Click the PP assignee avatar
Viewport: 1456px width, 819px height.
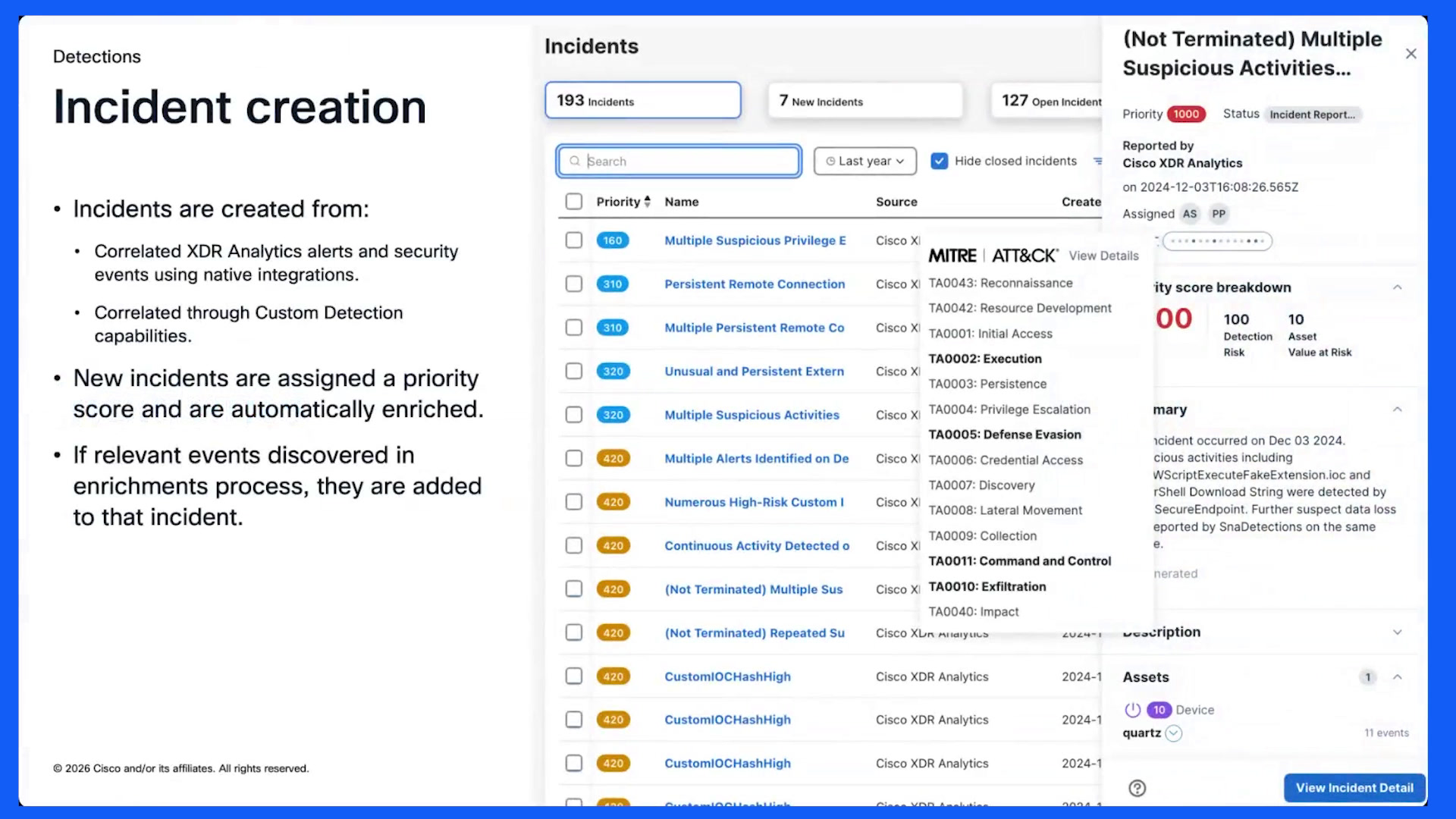[x=1219, y=214]
